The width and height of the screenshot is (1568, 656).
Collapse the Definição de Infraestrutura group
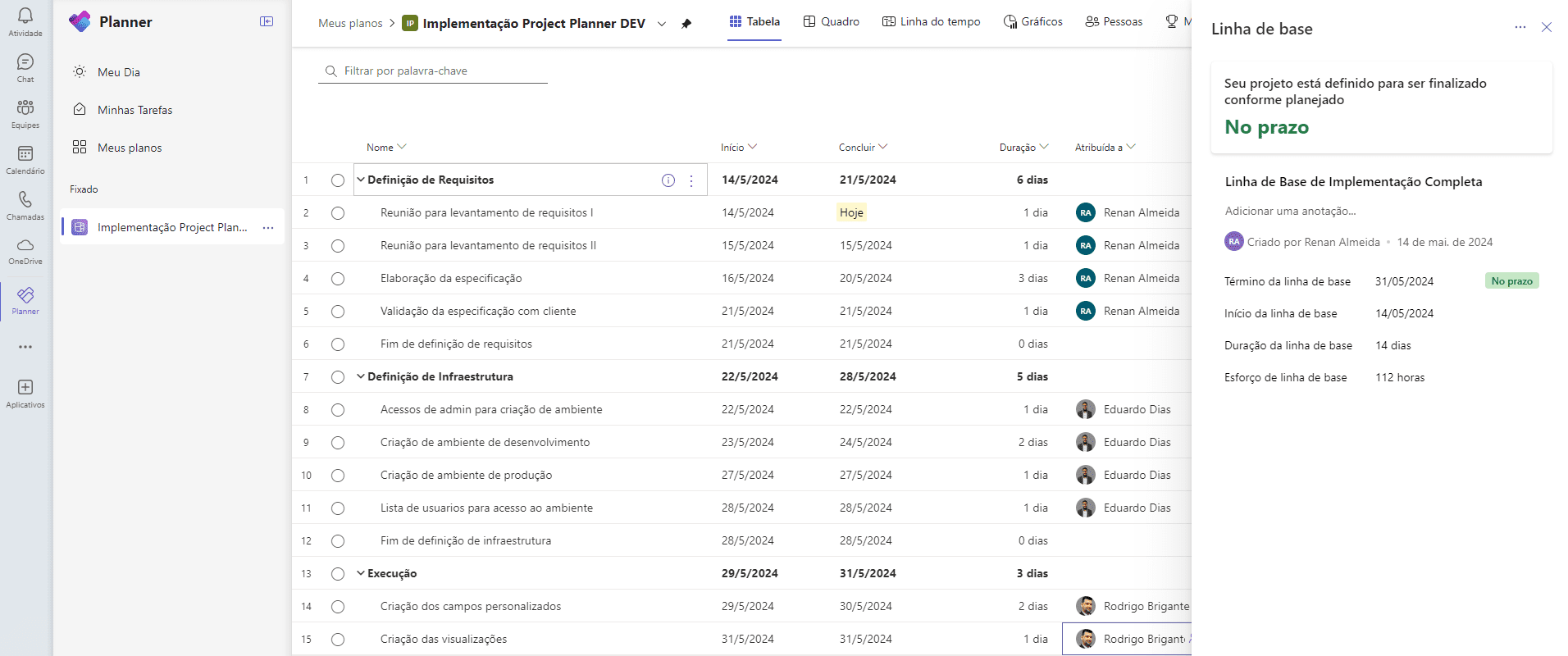point(361,376)
